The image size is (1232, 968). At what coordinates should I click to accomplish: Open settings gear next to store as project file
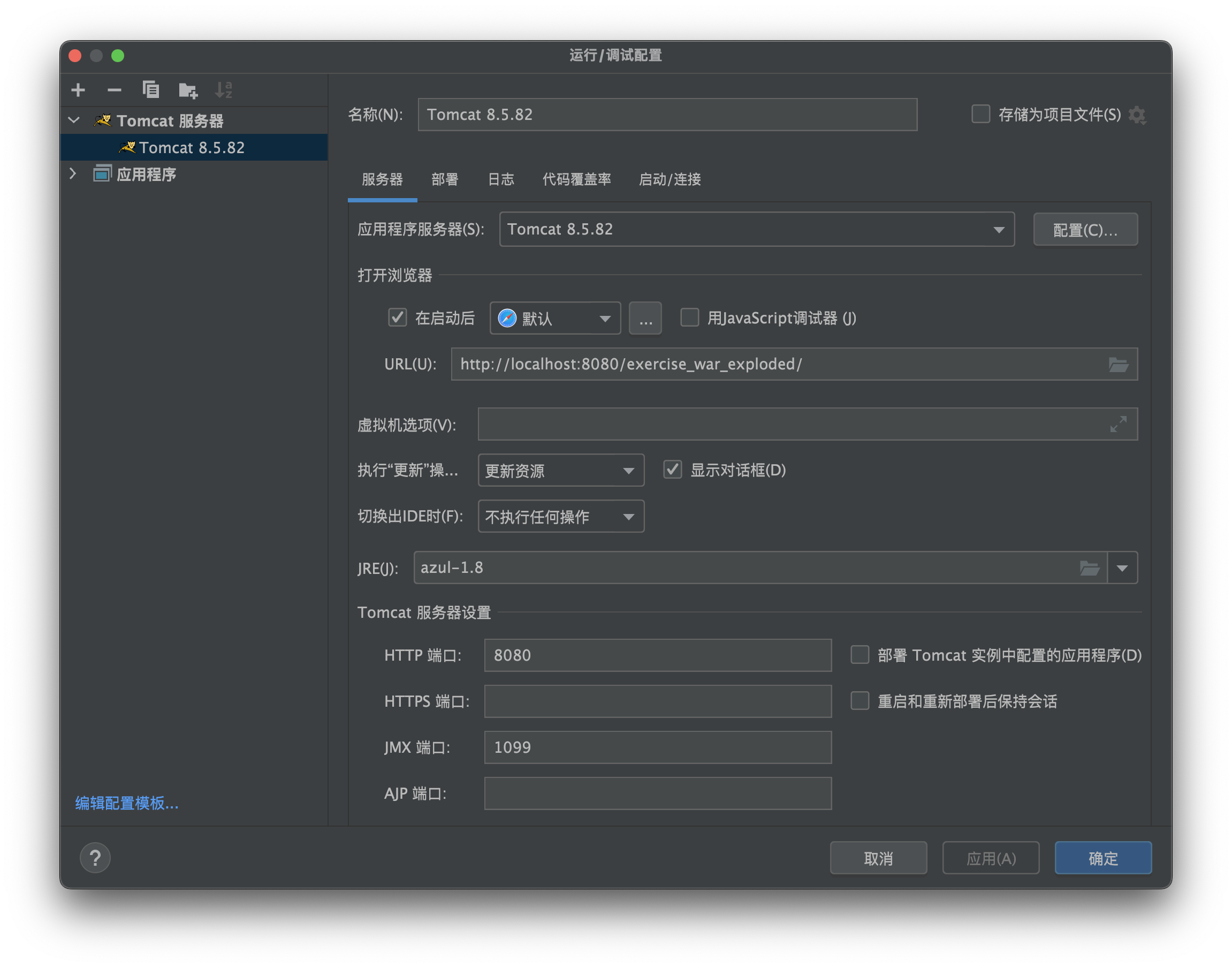click(1137, 115)
